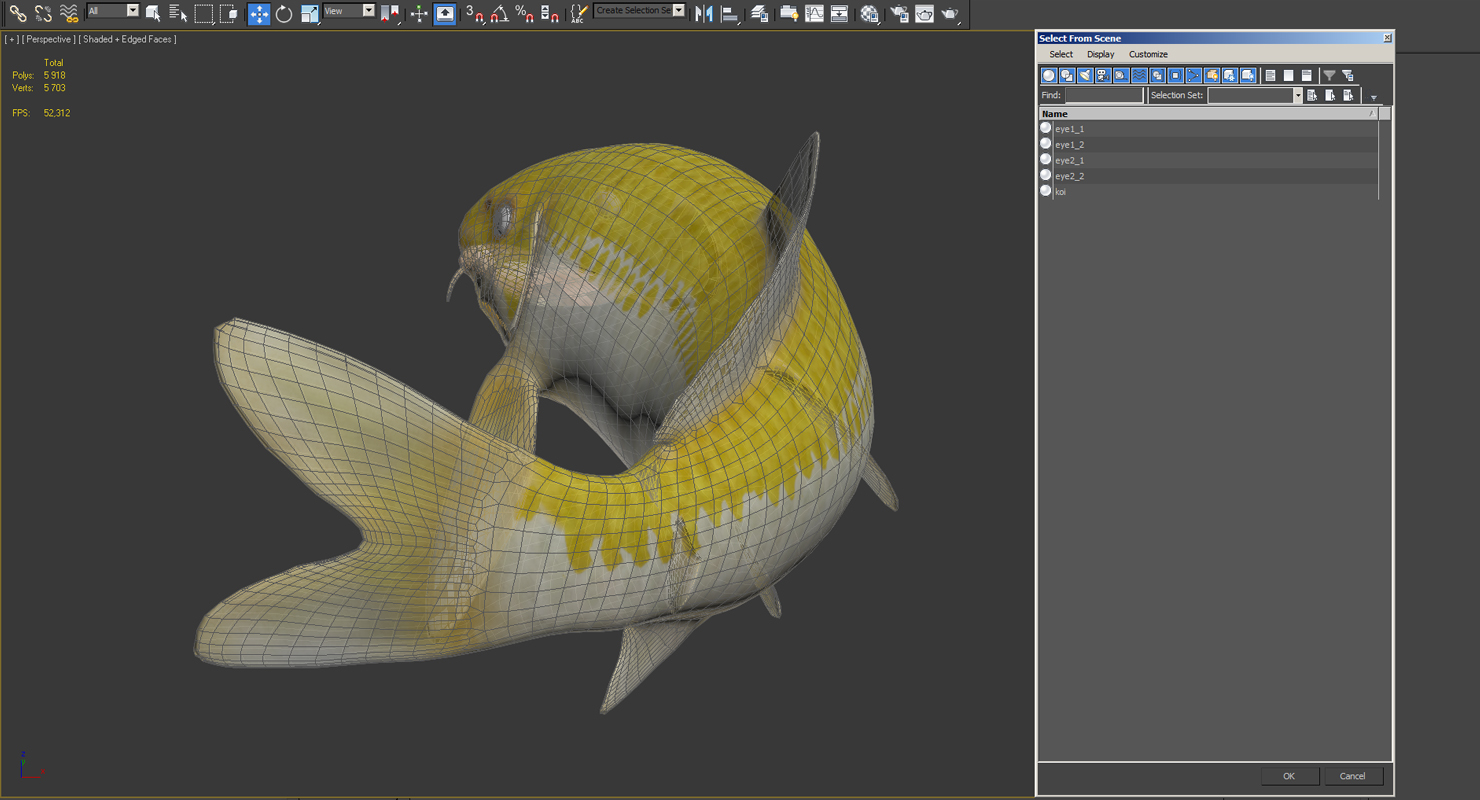Screen dimensions: 1480x800
Task: Select eye1_2 in the object list
Action: (1209, 145)
